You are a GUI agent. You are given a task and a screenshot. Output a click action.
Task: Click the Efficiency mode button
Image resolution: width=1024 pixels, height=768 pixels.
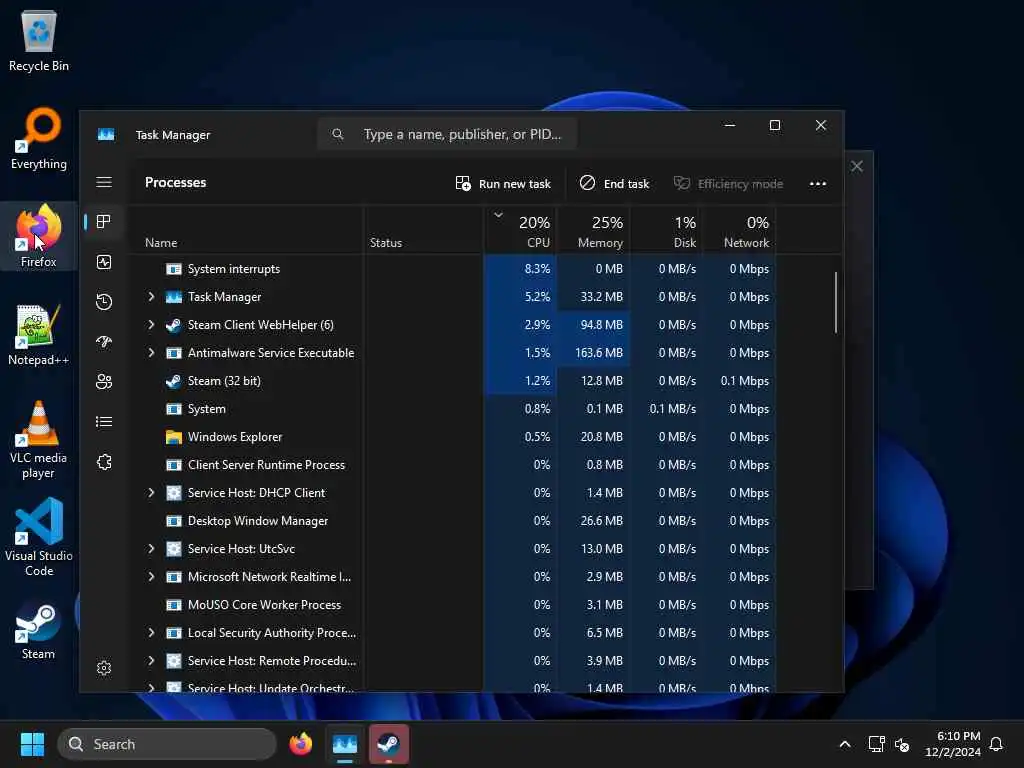click(x=728, y=184)
